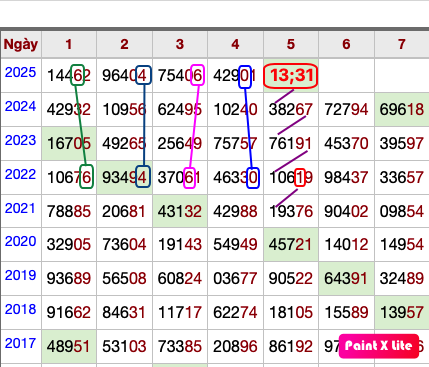
Task: Select column header 5
Action: click(x=291, y=44)
